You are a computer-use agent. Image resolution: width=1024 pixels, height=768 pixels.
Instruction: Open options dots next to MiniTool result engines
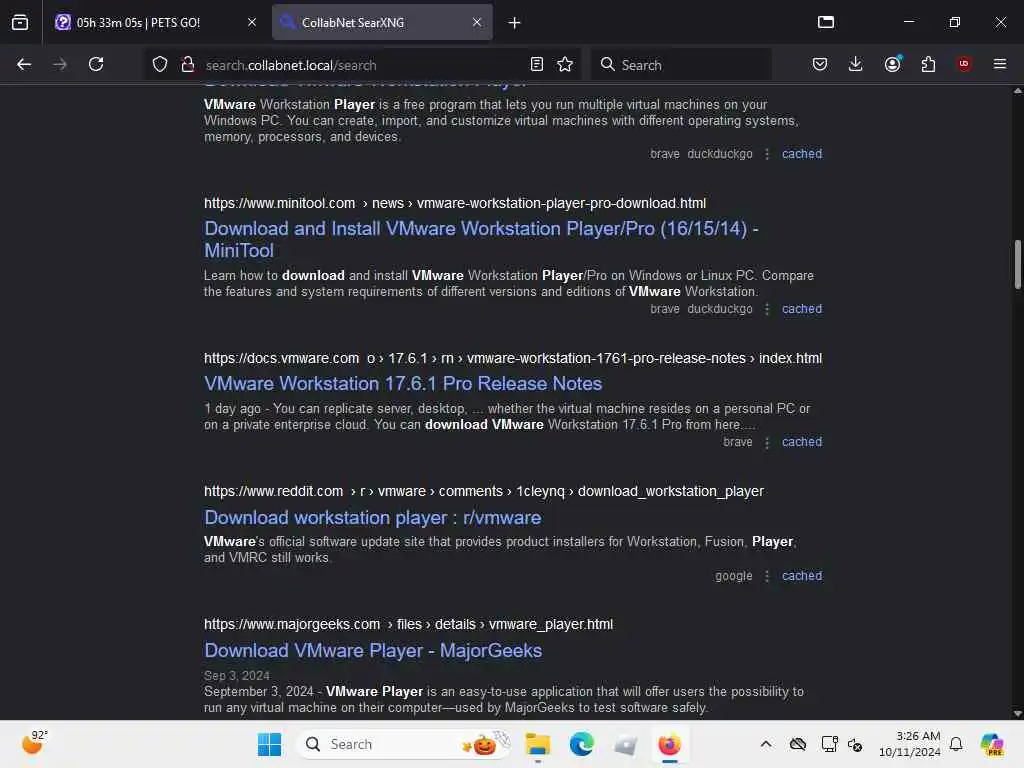point(767,309)
